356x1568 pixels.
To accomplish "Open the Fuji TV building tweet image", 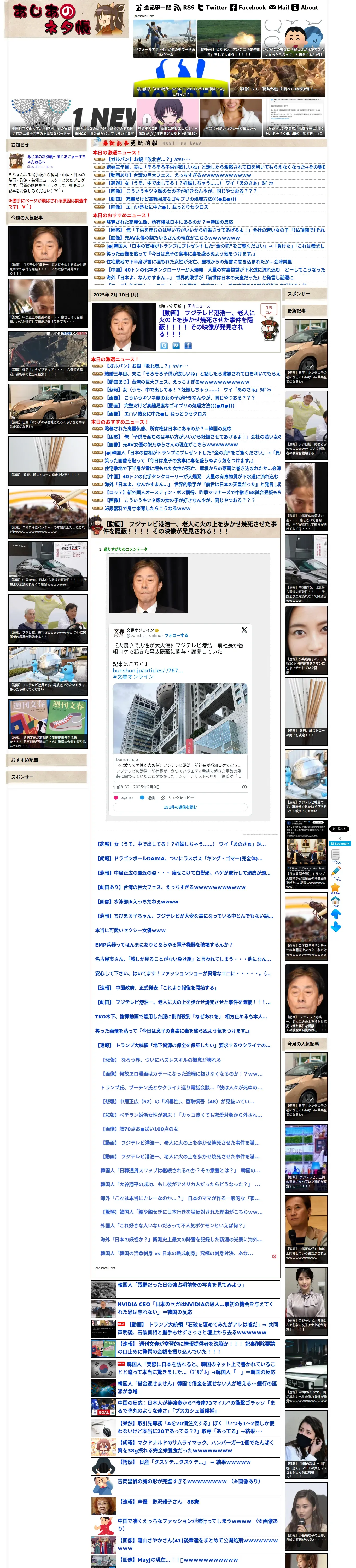I will click(180, 719).
